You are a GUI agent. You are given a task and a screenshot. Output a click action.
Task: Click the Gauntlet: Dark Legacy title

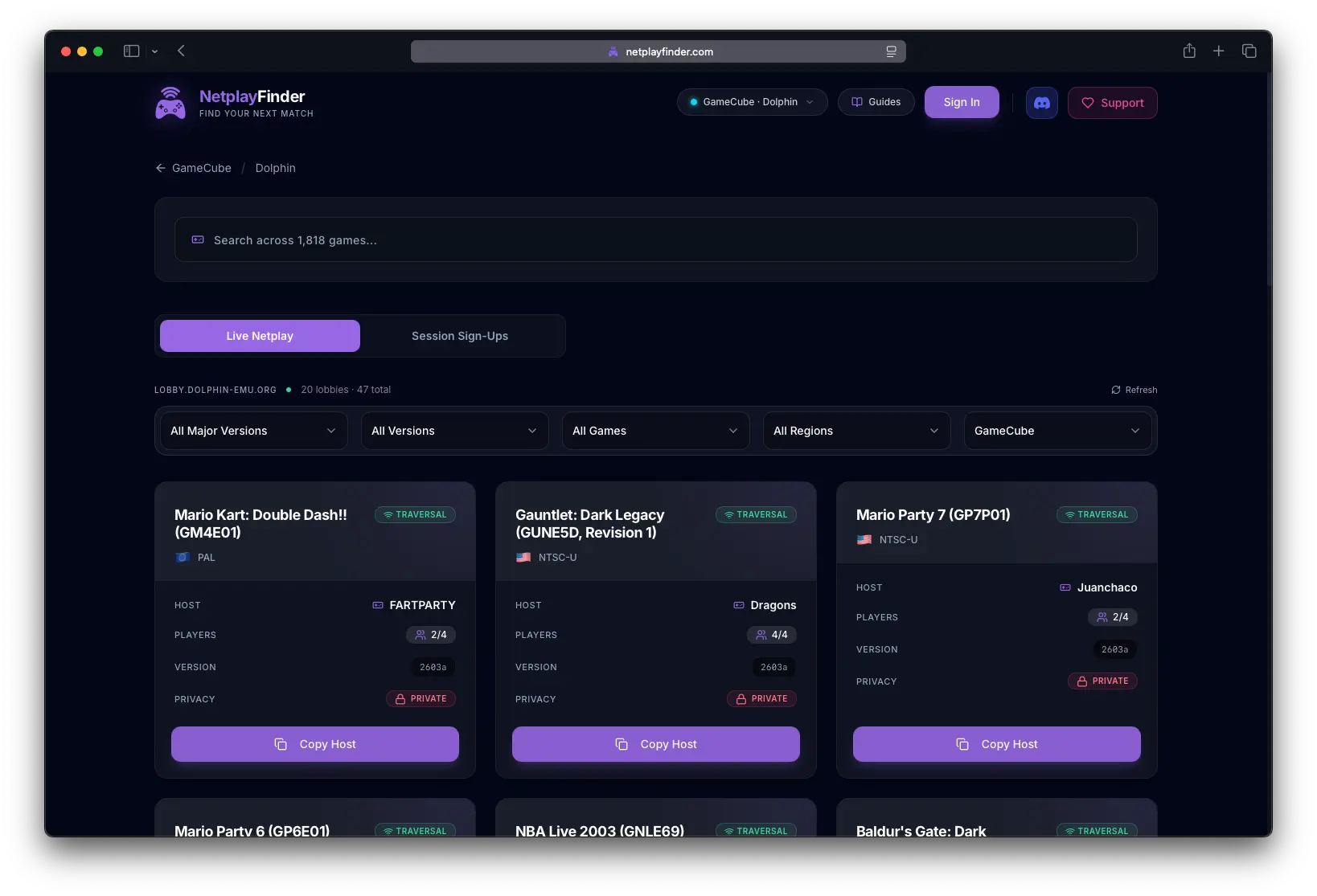(x=590, y=524)
